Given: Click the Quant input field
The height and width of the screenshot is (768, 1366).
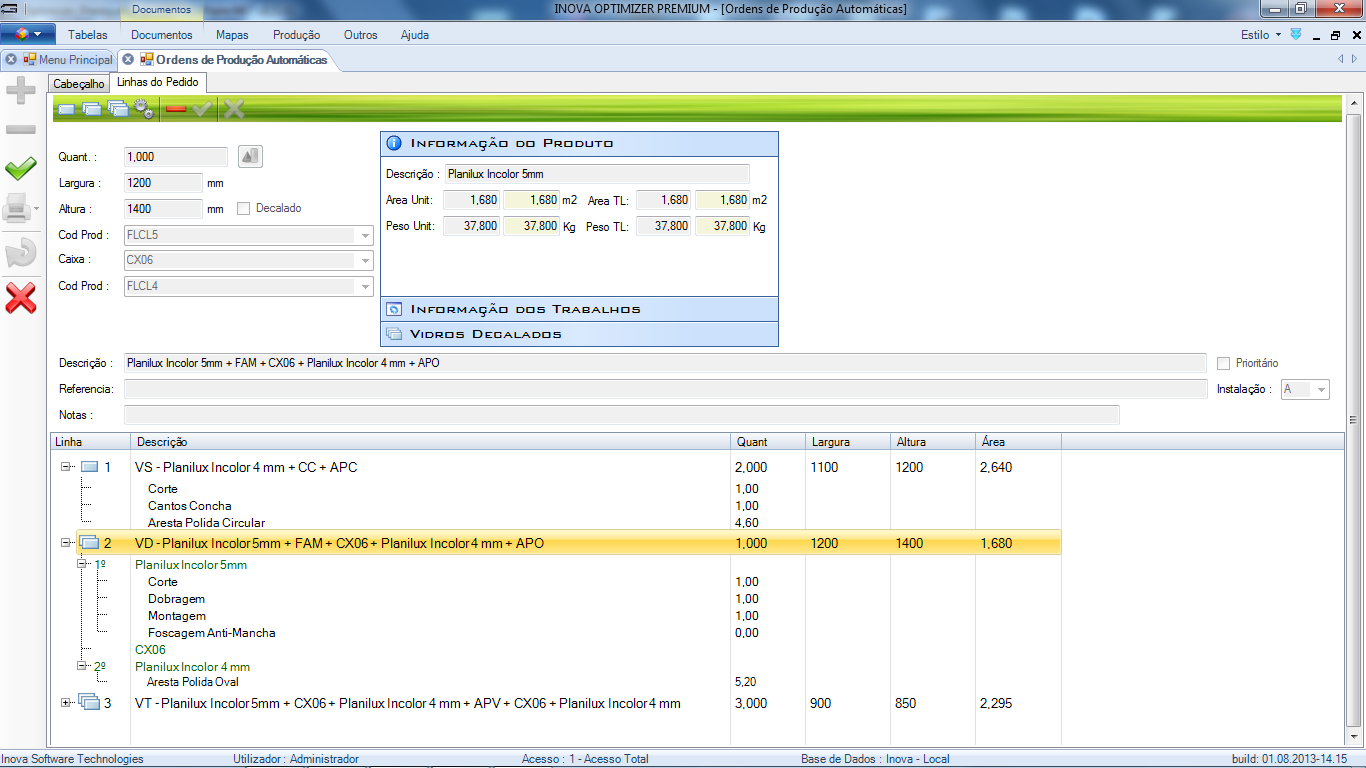Looking at the screenshot, I should (x=176, y=157).
